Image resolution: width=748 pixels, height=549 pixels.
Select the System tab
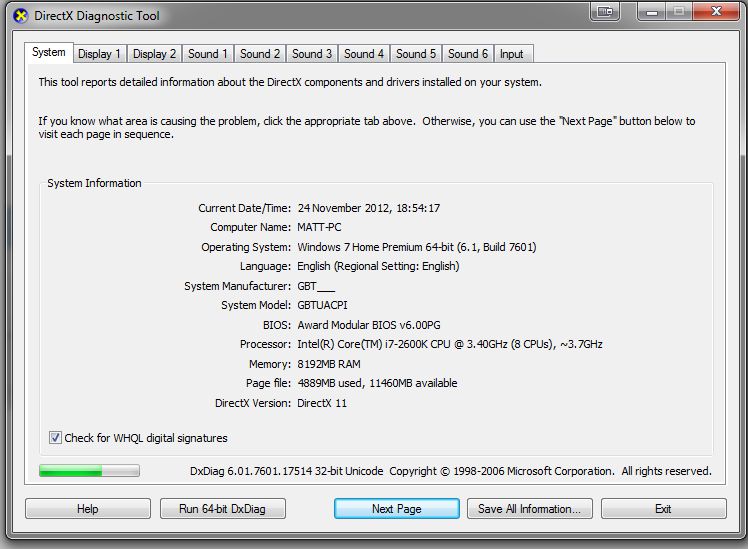coord(48,52)
